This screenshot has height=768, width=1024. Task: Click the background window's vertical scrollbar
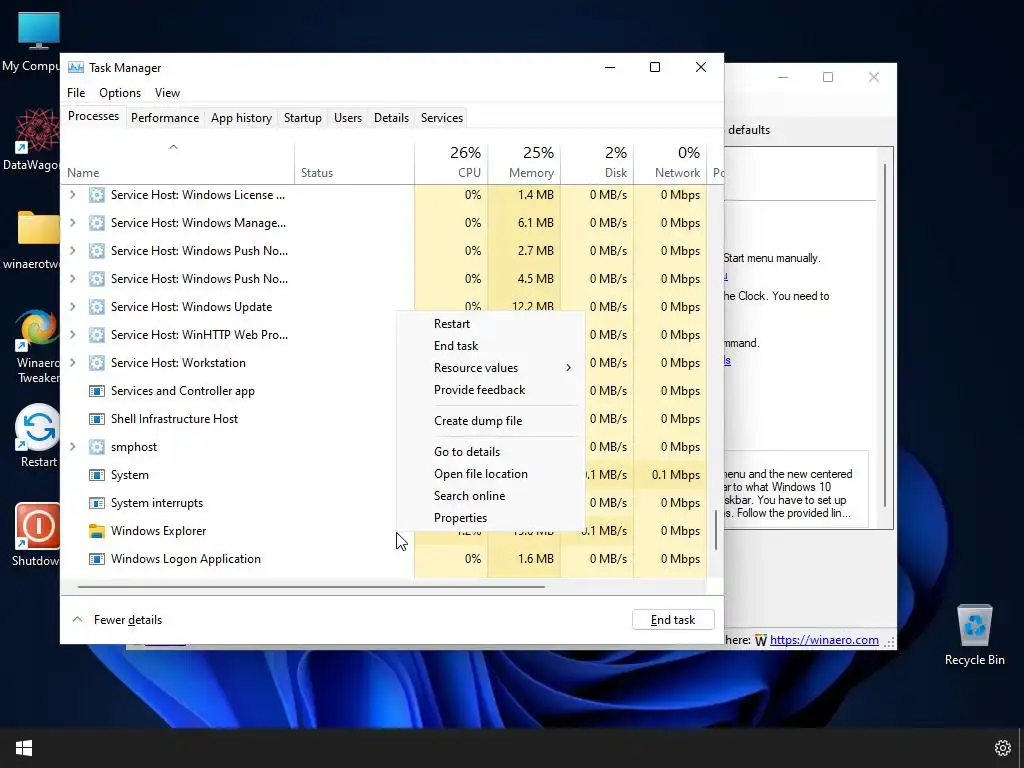tap(886, 333)
